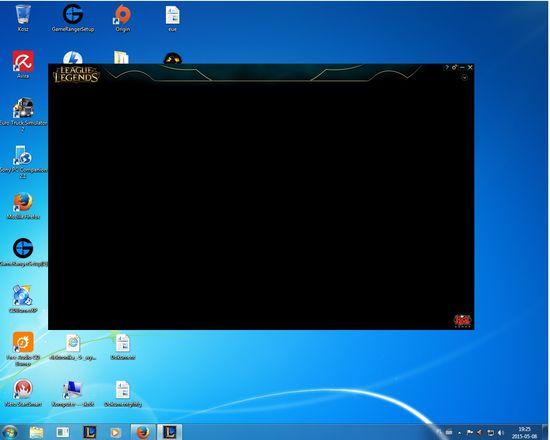Open the taskbar clock and date

point(524,433)
